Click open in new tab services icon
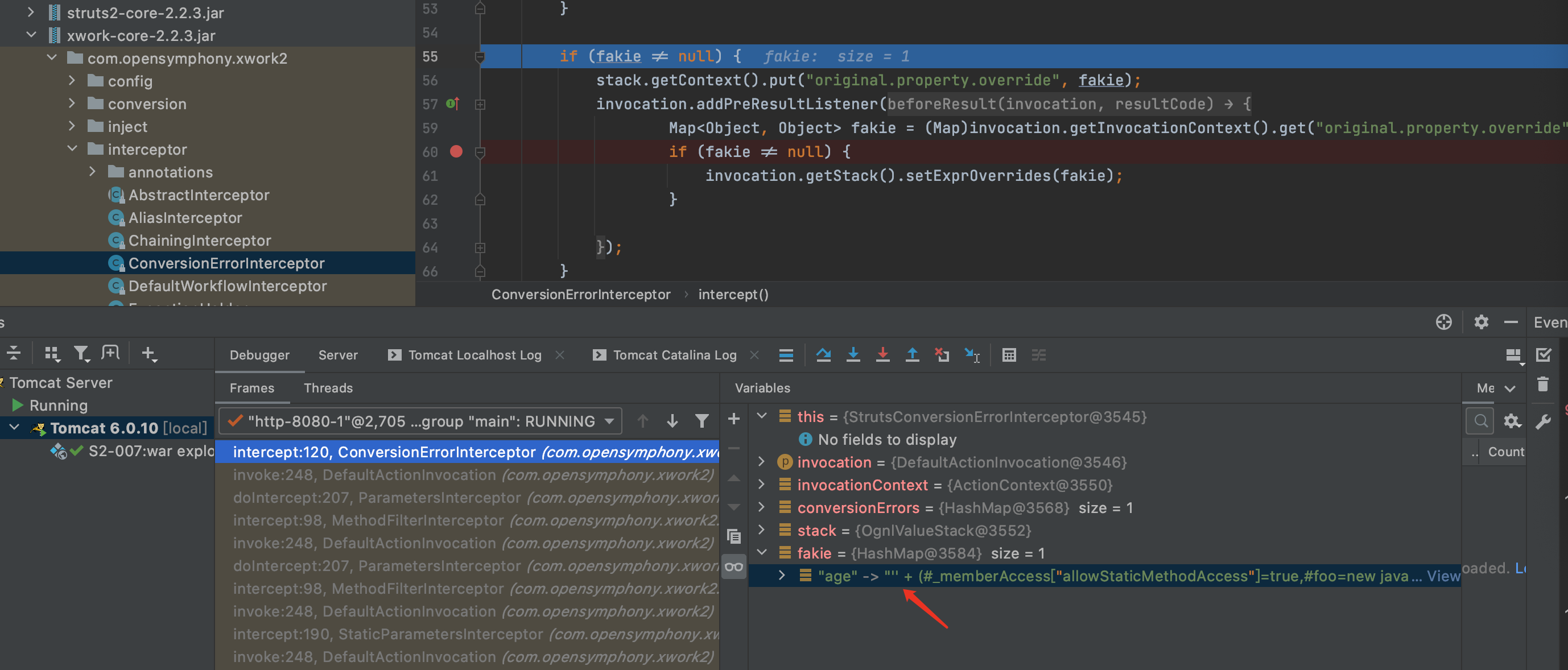The width and height of the screenshot is (1568, 670). (x=110, y=352)
